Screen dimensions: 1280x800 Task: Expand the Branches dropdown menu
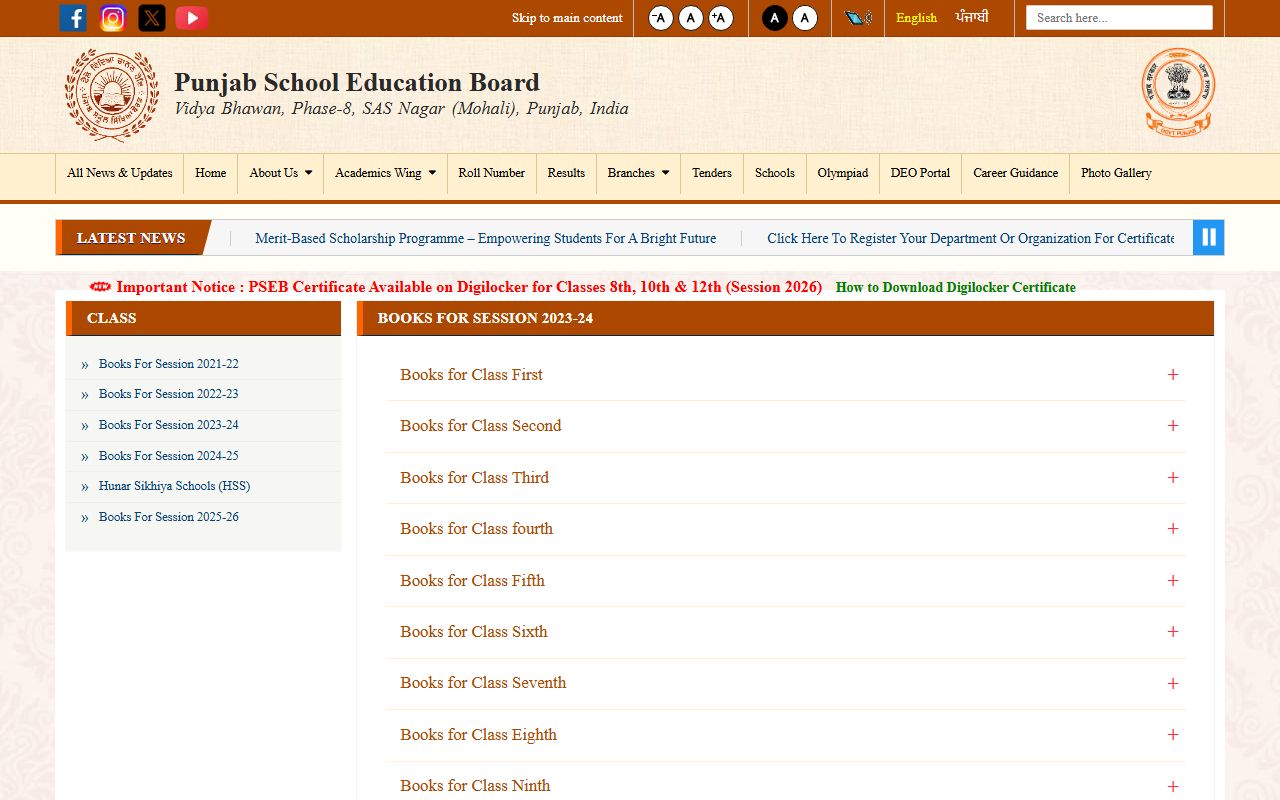638,173
